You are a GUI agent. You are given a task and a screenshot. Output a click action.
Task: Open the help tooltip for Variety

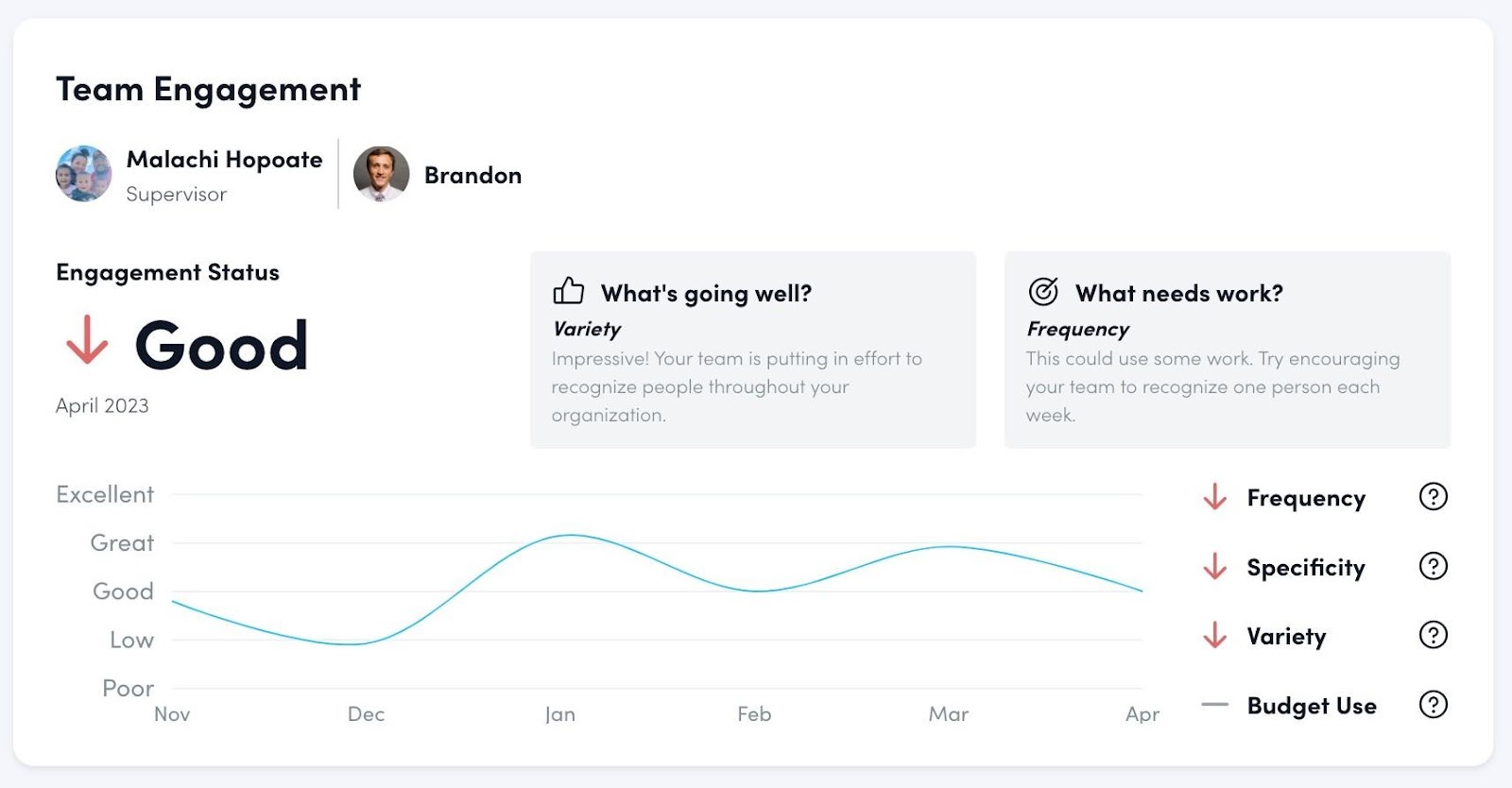click(1433, 635)
